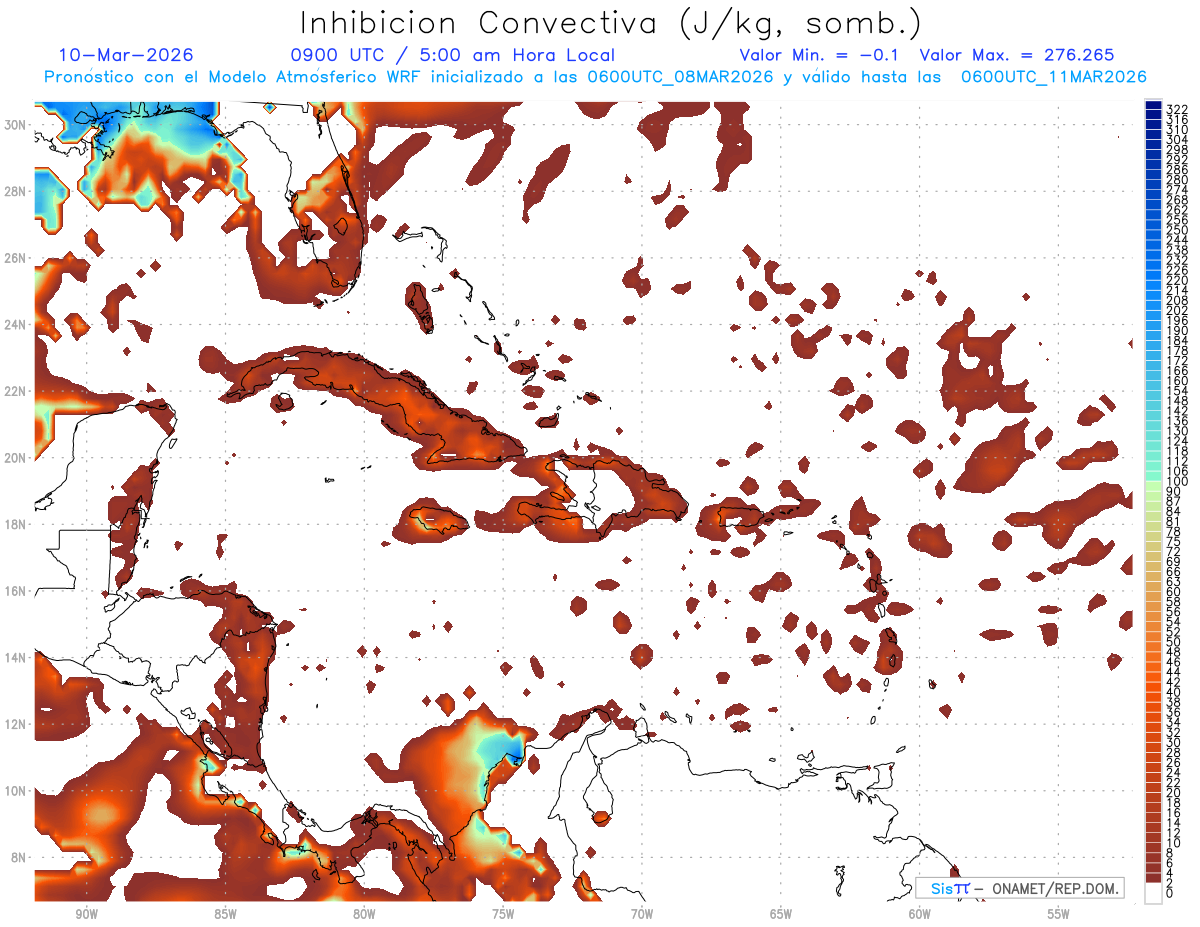Click the '70W' longitude axis label
1200x927 pixels.
(642, 914)
